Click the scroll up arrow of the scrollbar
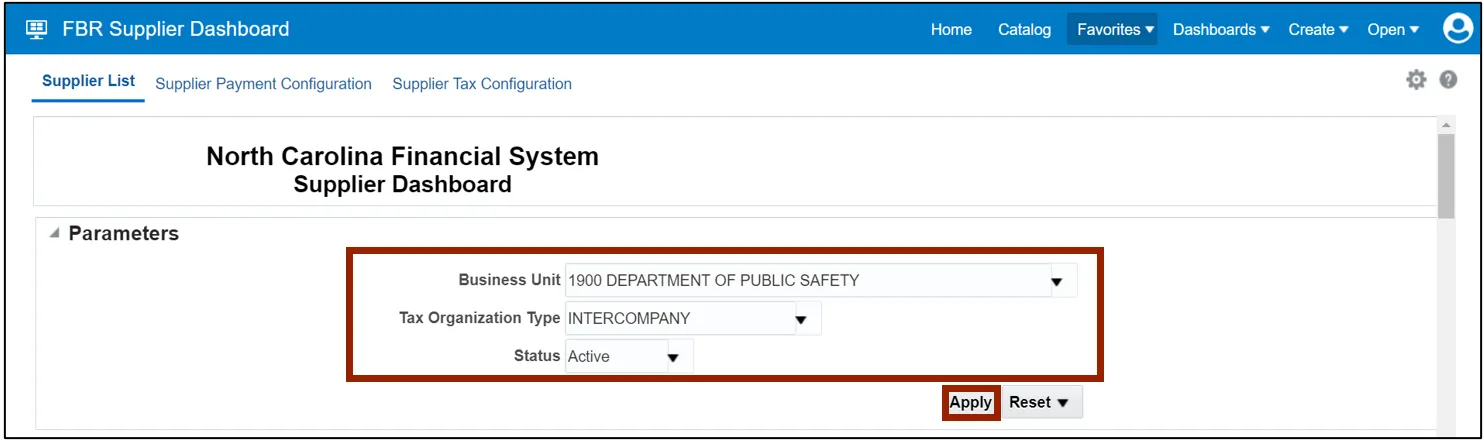 [x=1446, y=125]
